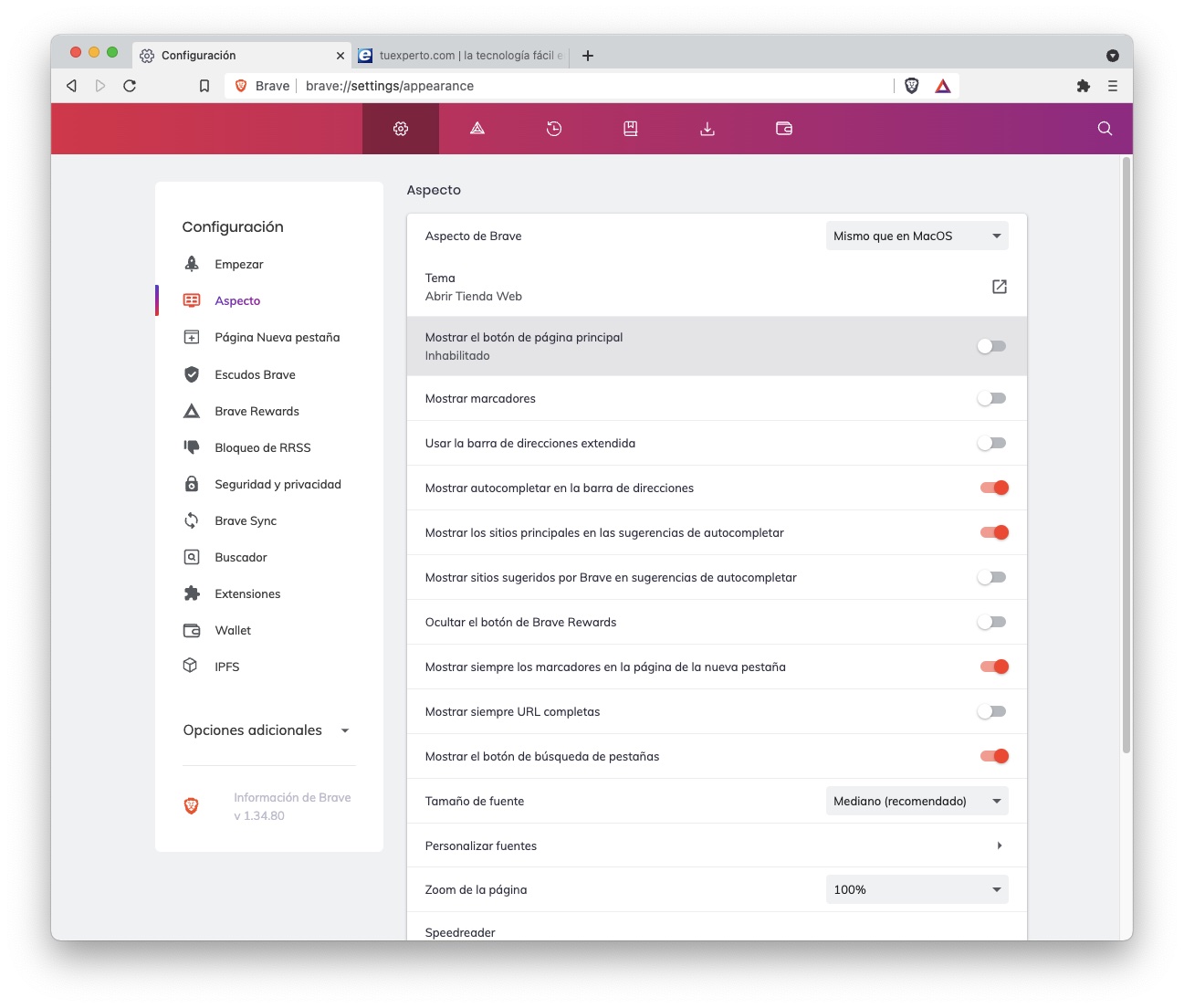Select Escudos Brave in the sidebar
Screen dimensions: 1184x1008
pyautogui.click(x=255, y=374)
